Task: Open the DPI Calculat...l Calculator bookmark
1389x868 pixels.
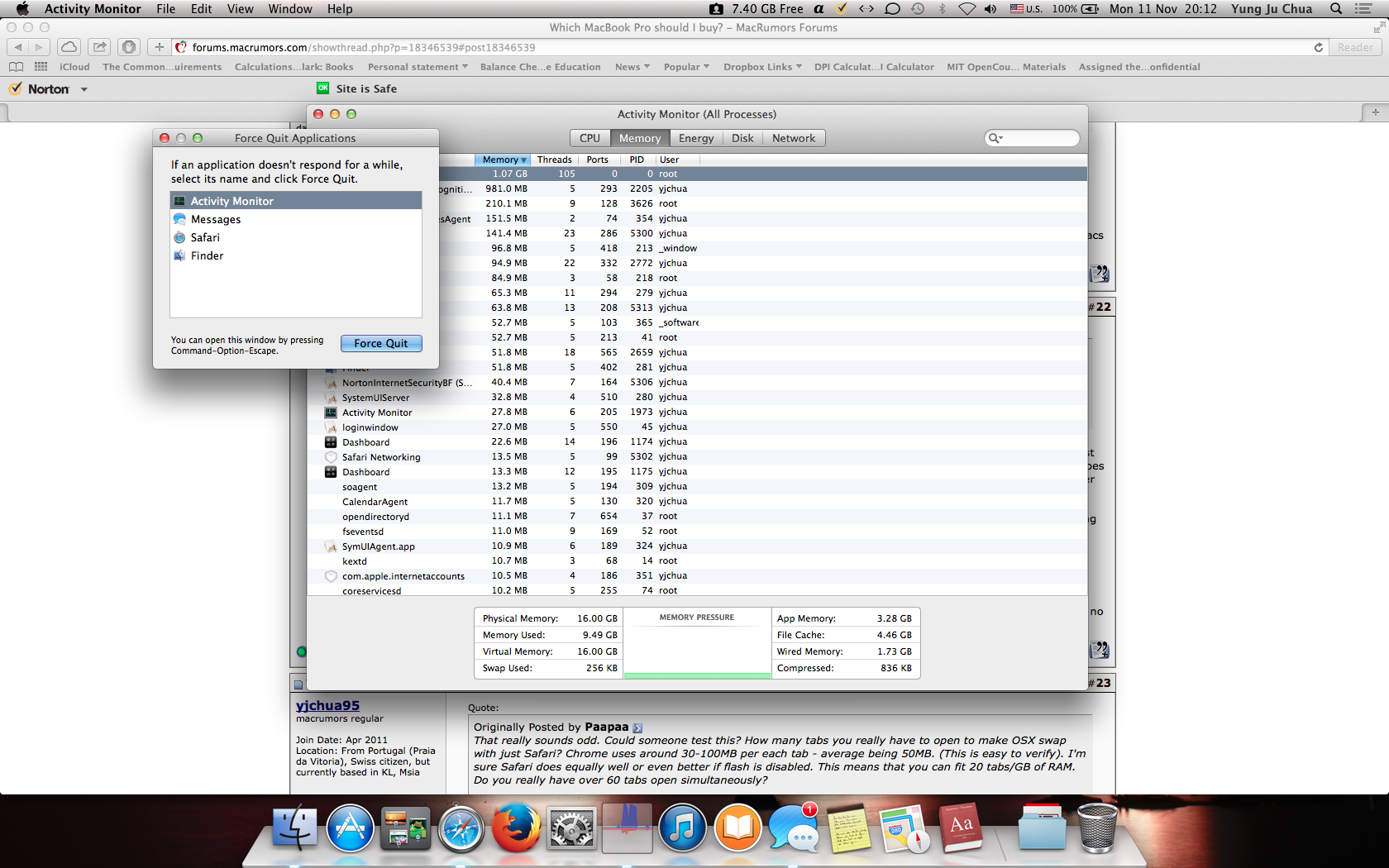Action: (x=874, y=67)
